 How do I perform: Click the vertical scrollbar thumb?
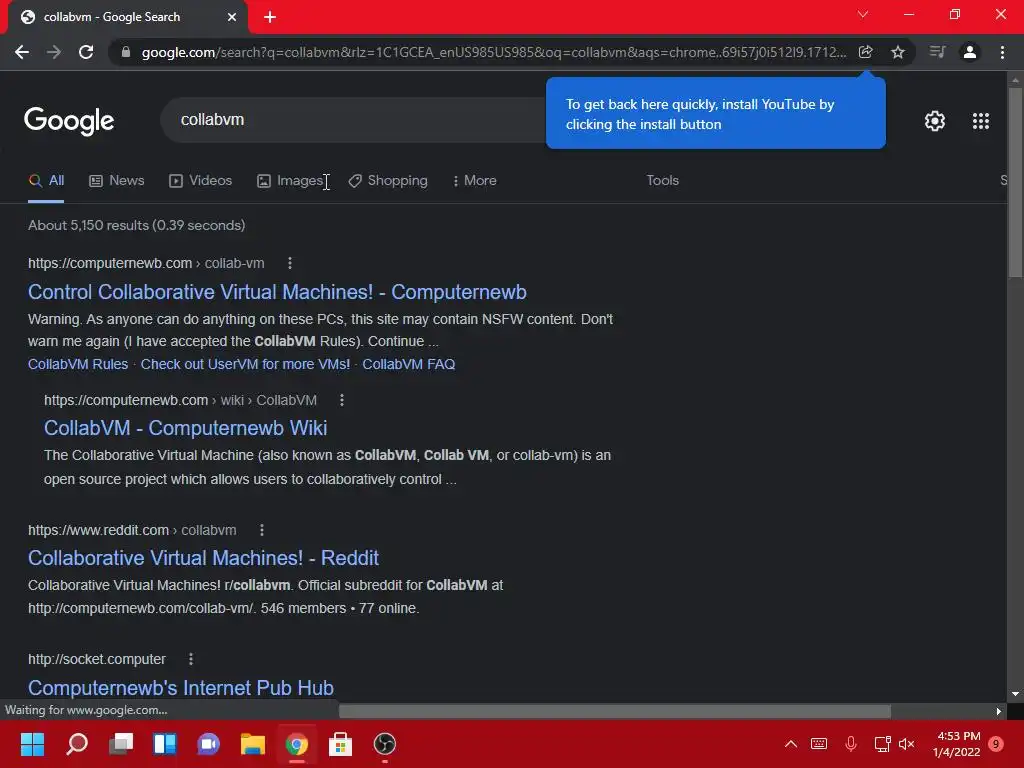coord(1015,183)
